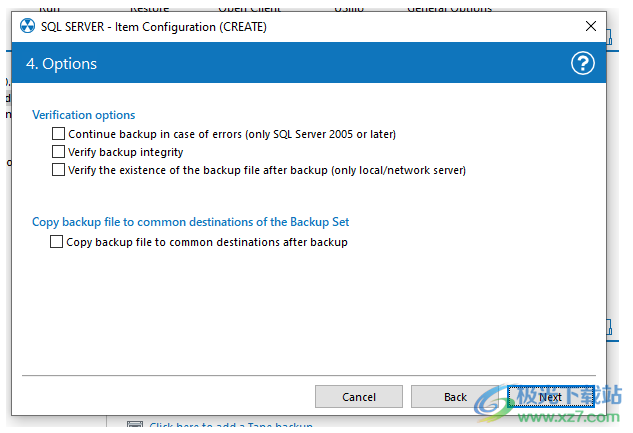
Task: Toggle Verify backup integrity checkbox
Action: (58, 152)
